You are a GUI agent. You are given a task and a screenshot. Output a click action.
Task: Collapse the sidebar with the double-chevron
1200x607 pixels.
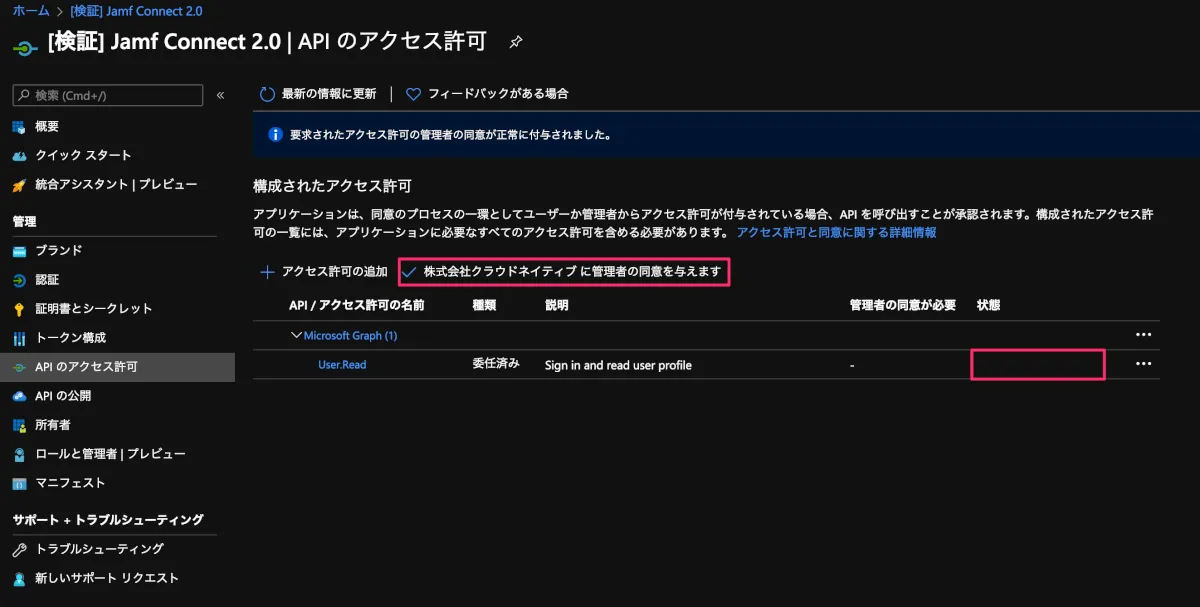(220, 95)
